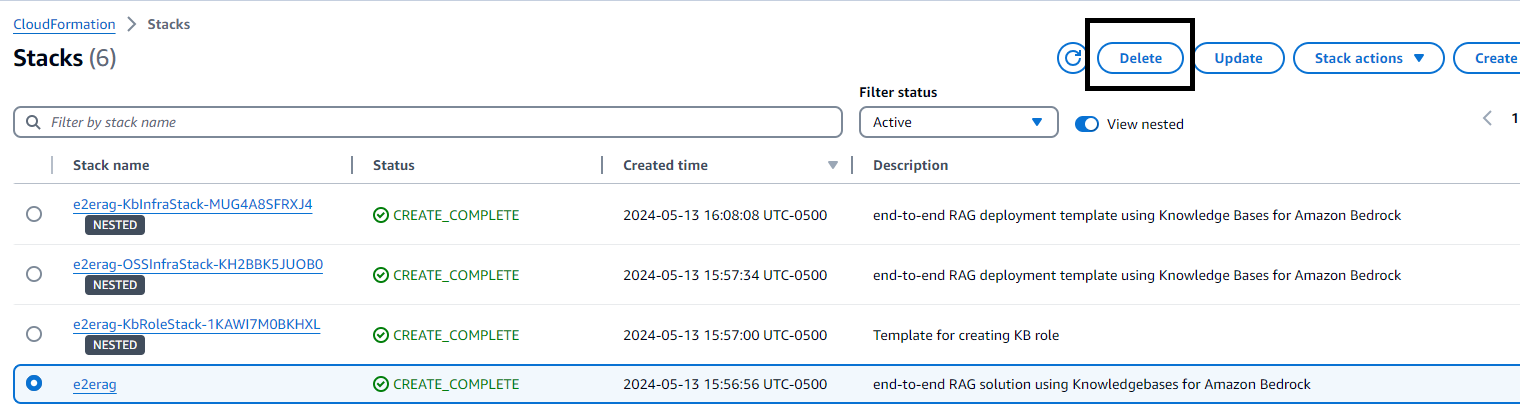Open the Filter status Active dropdown
This screenshot has height=411, width=1520.
click(958, 122)
